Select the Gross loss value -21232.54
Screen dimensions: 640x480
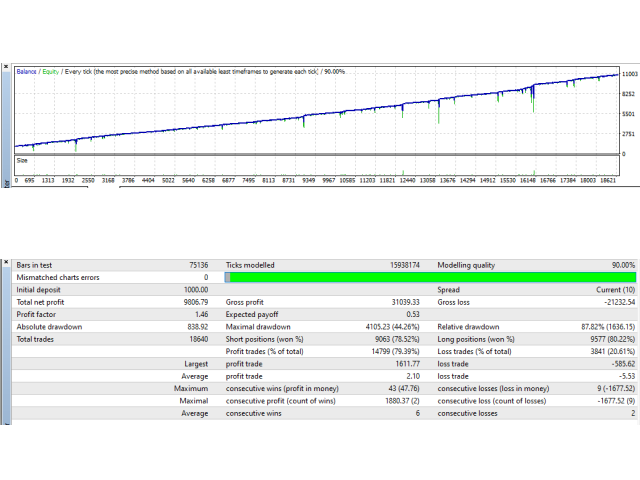[620, 302]
